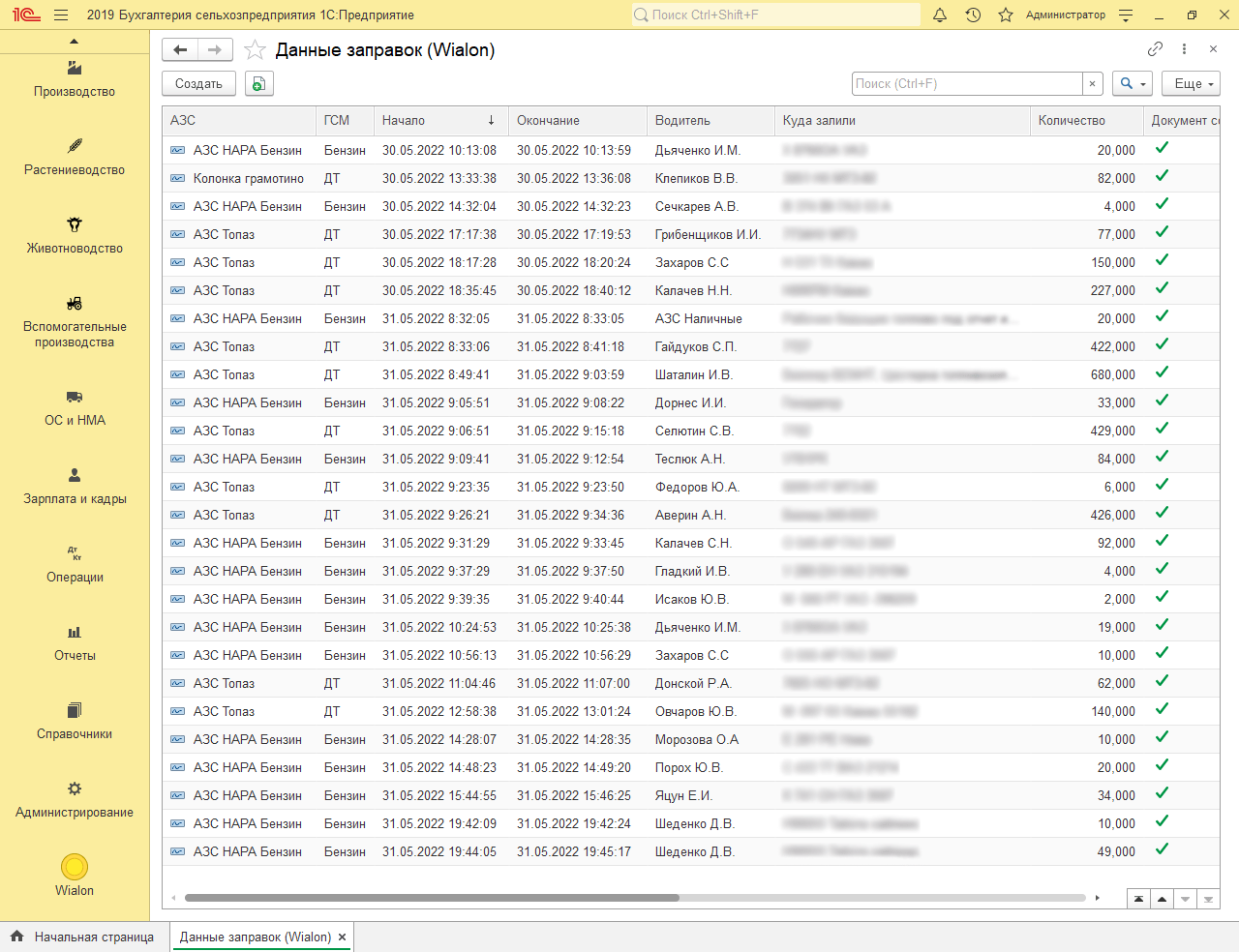1239x952 pixels.
Task: Open the history clock icon
Action: click(973, 15)
